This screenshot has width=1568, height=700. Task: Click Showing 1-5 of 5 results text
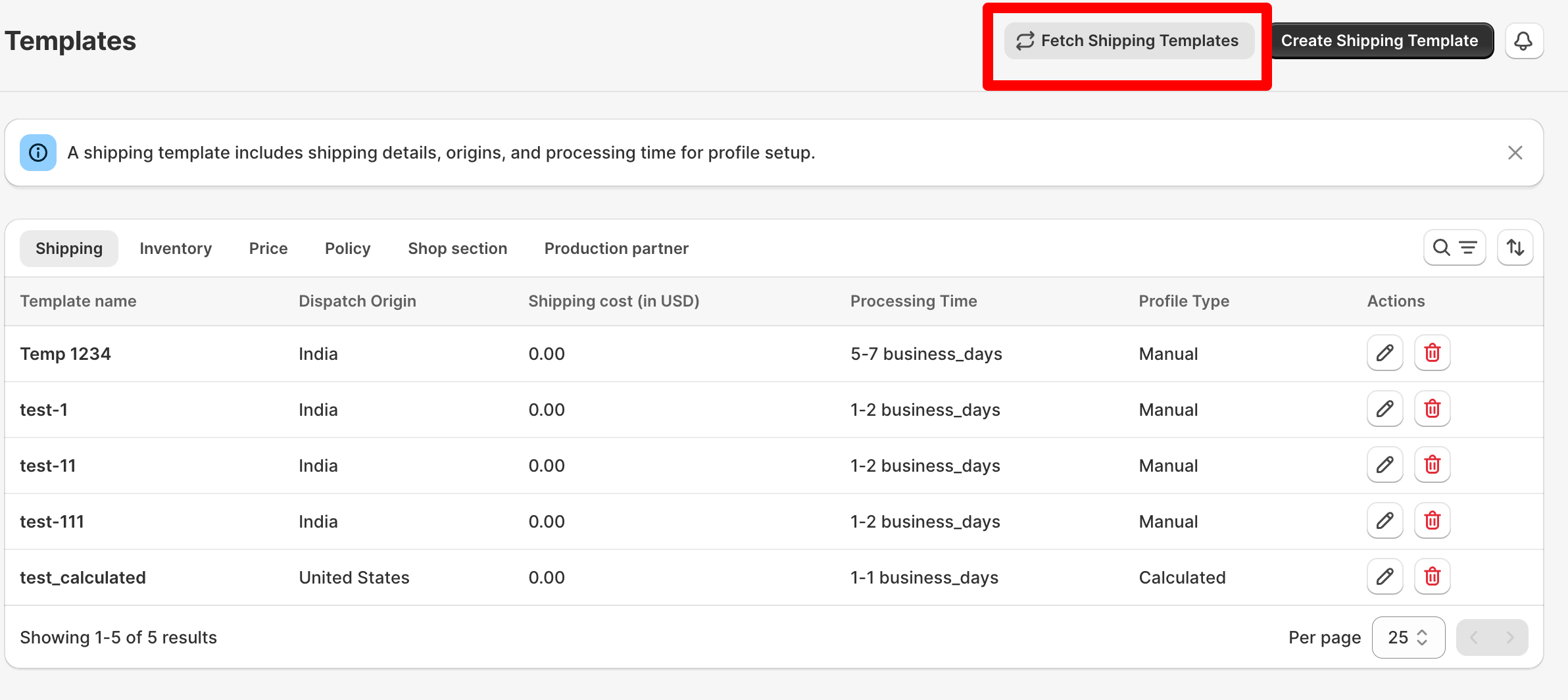click(x=118, y=637)
